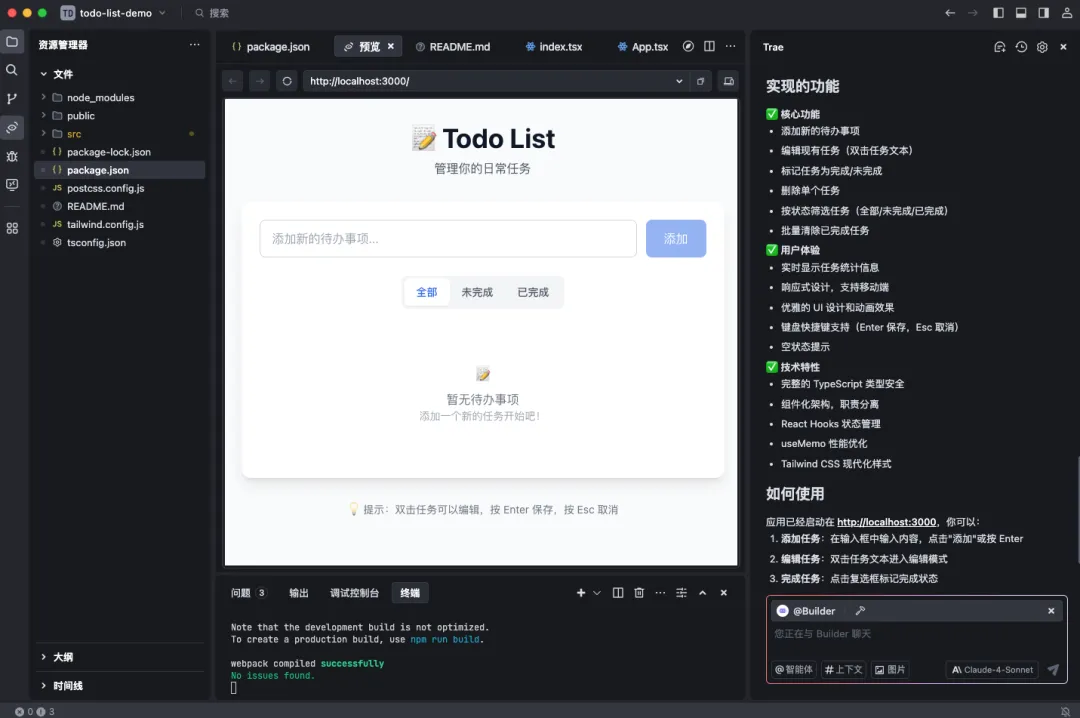The width and height of the screenshot is (1080, 718).
Task: Focus the 添加新的待办事项 input field
Action: [448, 238]
